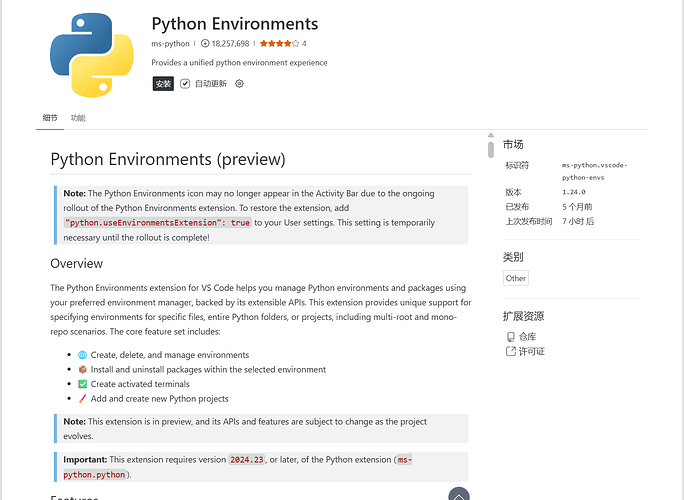Image resolution: width=684 pixels, height=500 pixels.
Task: Click "Create, delete, and manage environments" bullet
Action: [170, 355]
